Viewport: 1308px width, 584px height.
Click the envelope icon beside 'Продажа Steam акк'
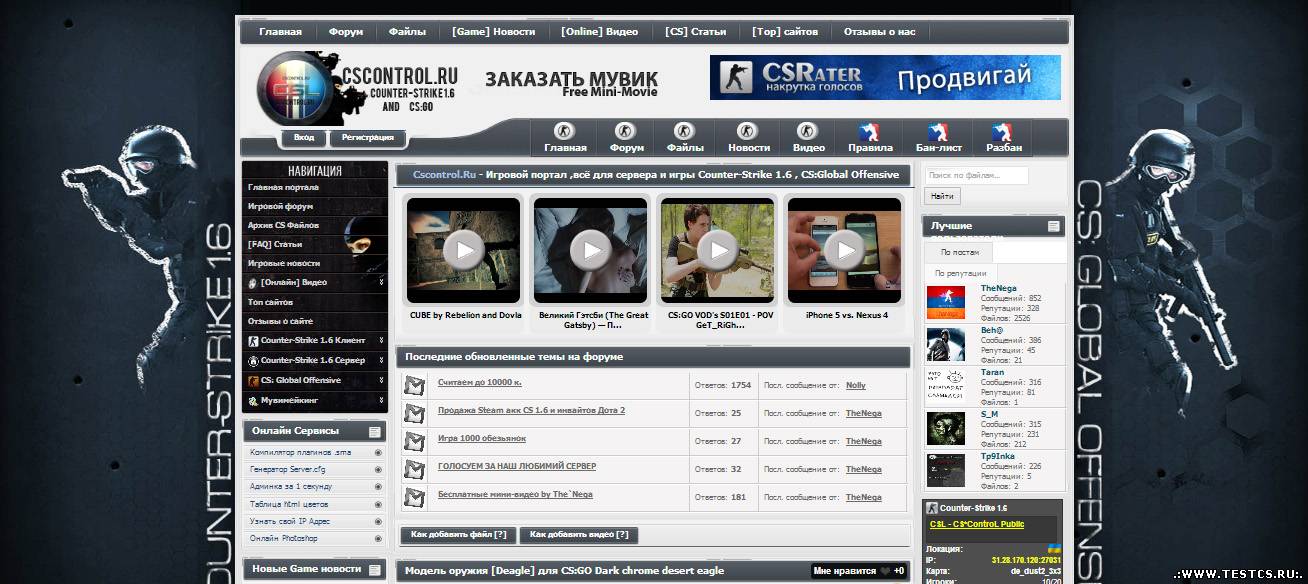click(x=415, y=413)
